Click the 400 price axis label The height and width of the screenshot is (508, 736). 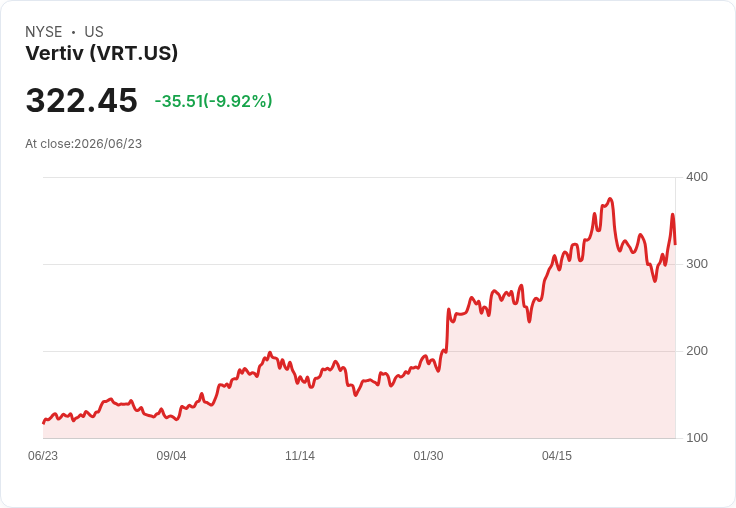697,177
